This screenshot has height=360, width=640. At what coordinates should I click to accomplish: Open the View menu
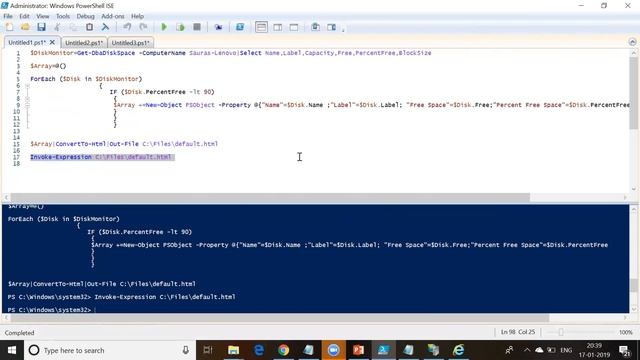(x=42, y=16)
